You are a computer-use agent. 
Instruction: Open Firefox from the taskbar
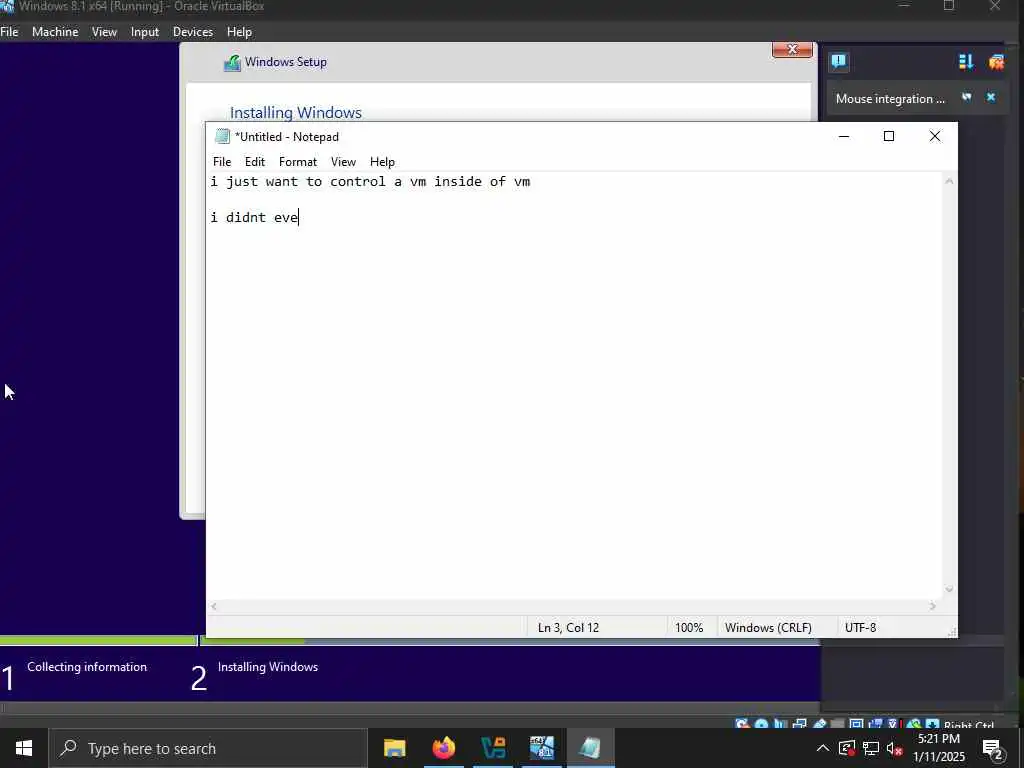[x=443, y=748]
